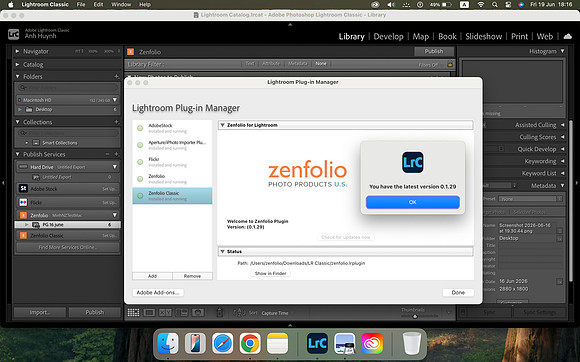
Task: Open the Macintosh HD volume dropdown
Action: (x=115, y=100)
